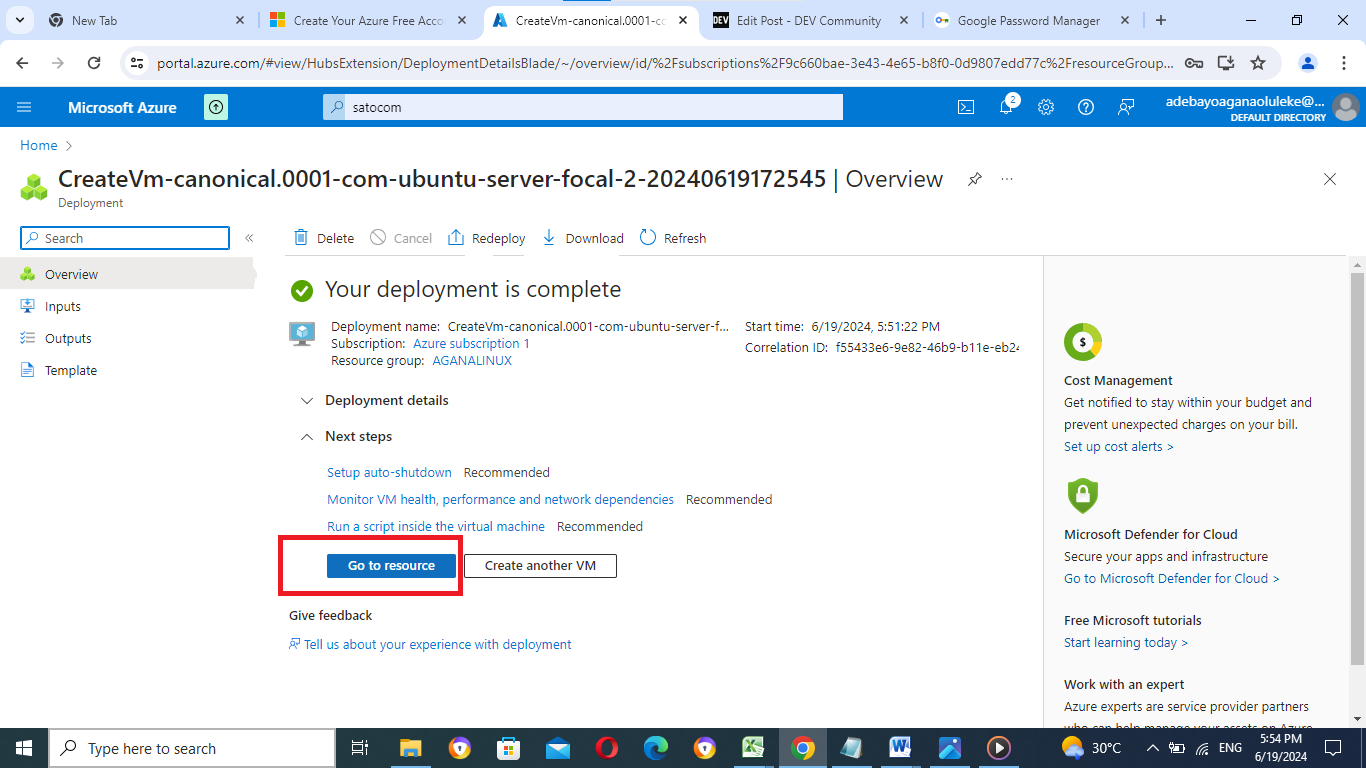The image size is (1366, 768).
Task: Open the Windows notification center
Action: coord(1332,748)
